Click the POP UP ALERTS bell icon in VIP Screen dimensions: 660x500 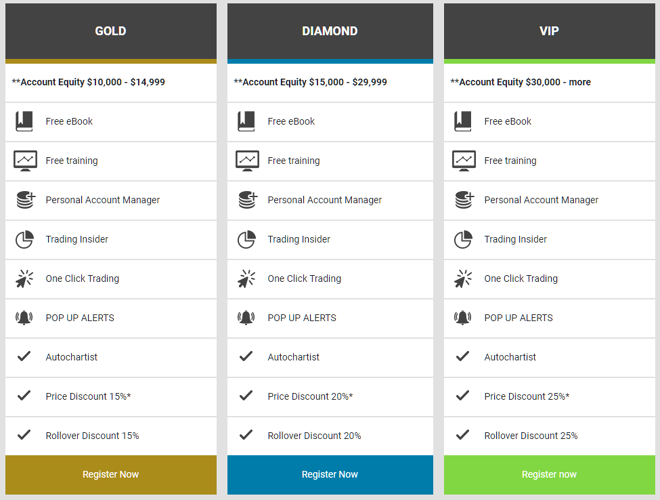(x=463, y=318)
